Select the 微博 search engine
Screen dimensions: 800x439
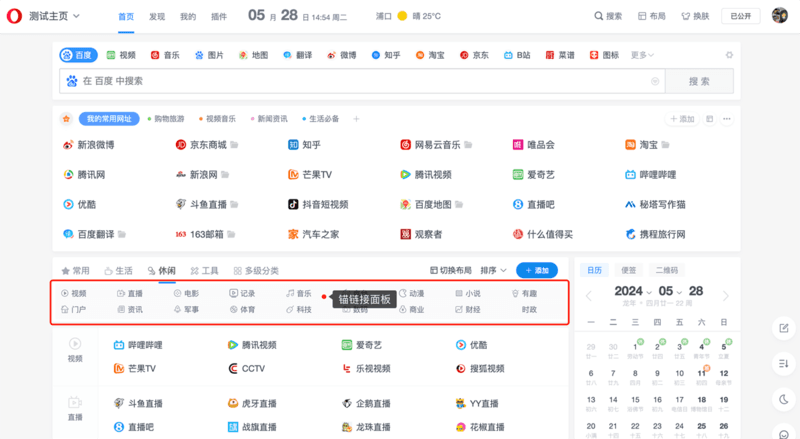pyautogui.click(x=342, y=55)
